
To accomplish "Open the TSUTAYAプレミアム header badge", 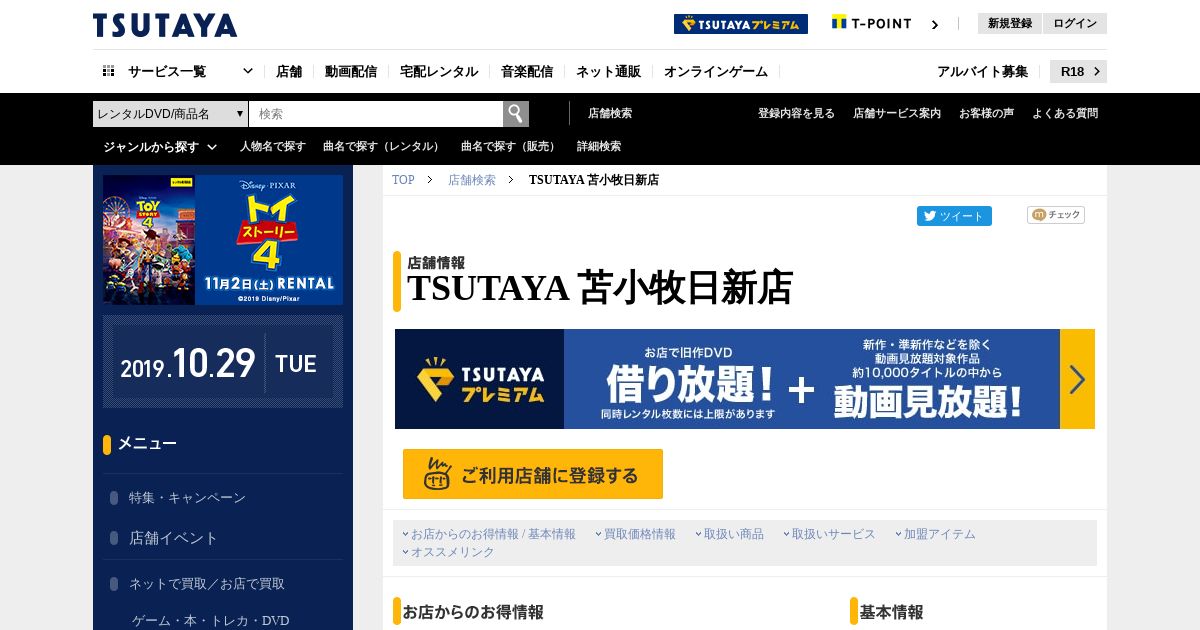I will (741, 24).
